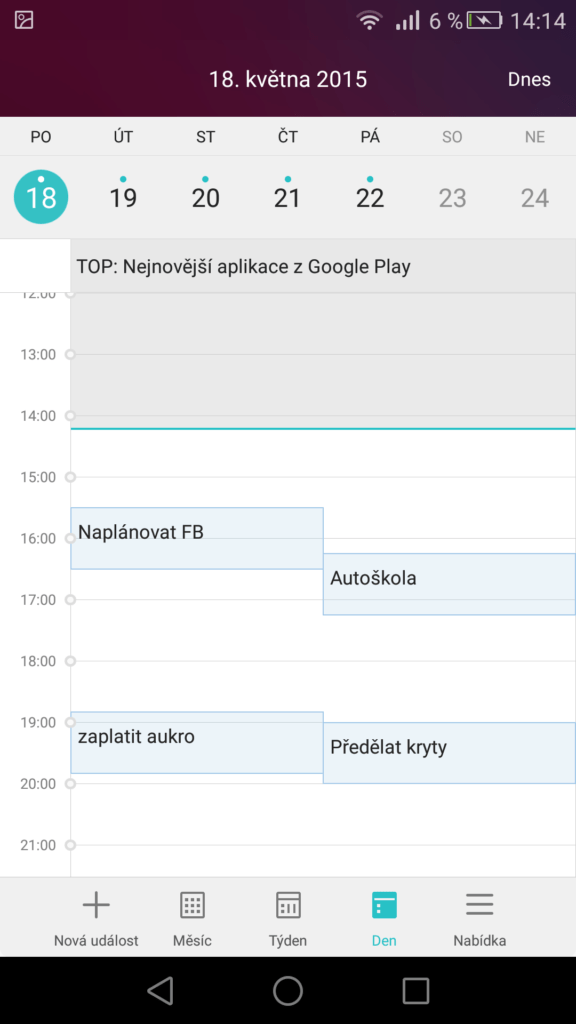Image resolution: width=576 pixels, height=1024 pixels.
Task: Open the Autoškola event
Action: [449, 584]
